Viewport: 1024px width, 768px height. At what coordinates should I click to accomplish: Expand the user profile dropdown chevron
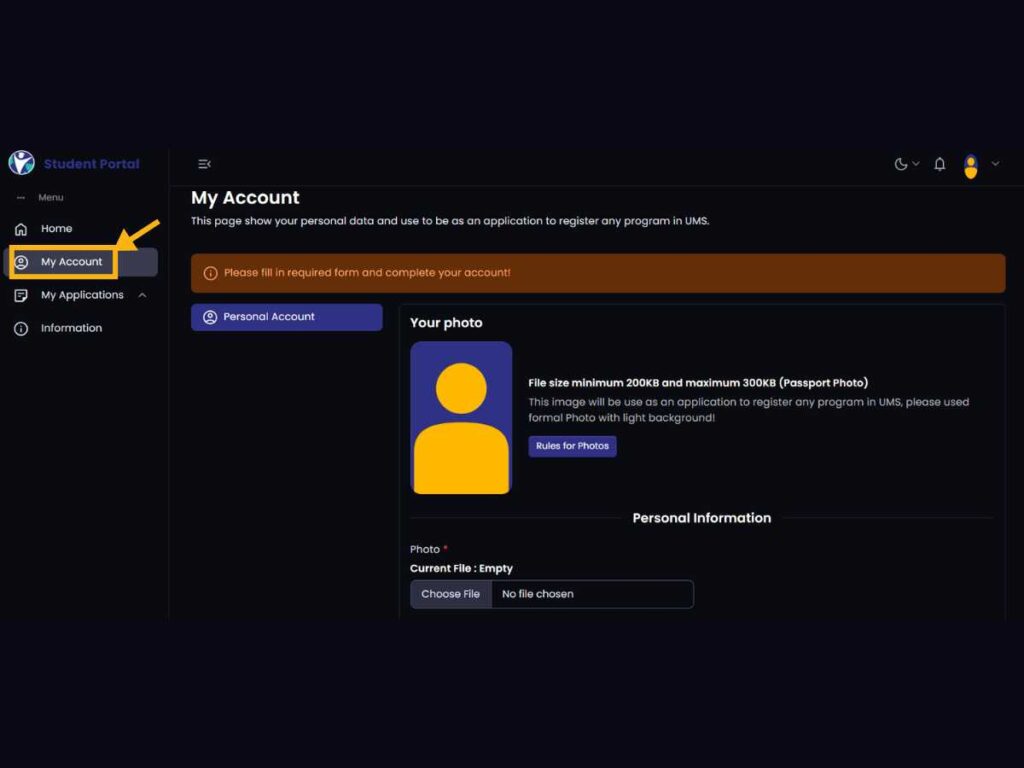[995, 164]
